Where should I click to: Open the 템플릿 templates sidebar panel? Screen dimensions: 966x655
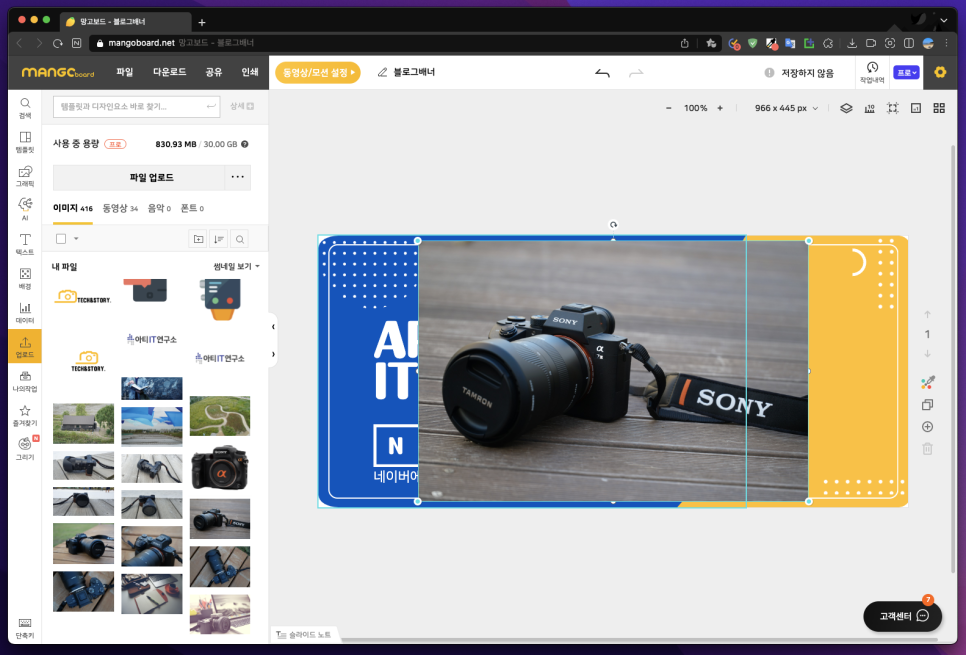(x=25, y=142)
